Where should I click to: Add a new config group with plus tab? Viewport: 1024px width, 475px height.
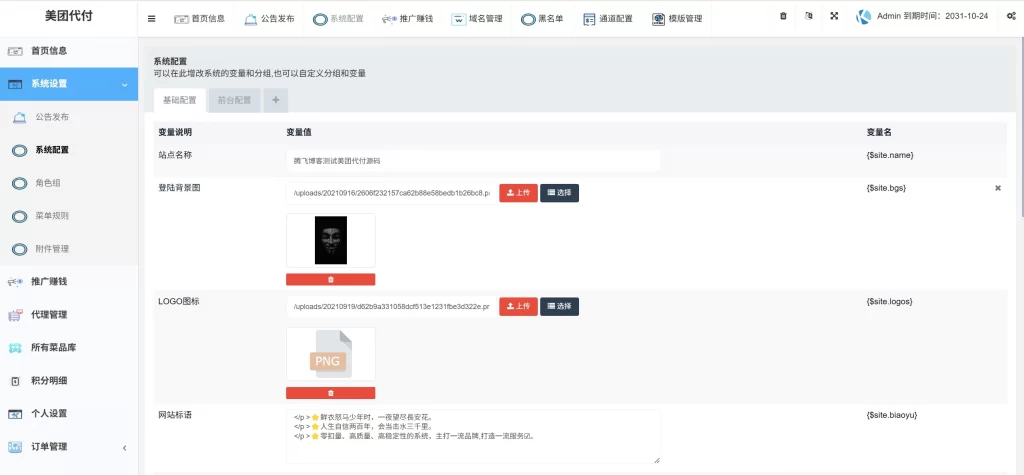(275, 100)
